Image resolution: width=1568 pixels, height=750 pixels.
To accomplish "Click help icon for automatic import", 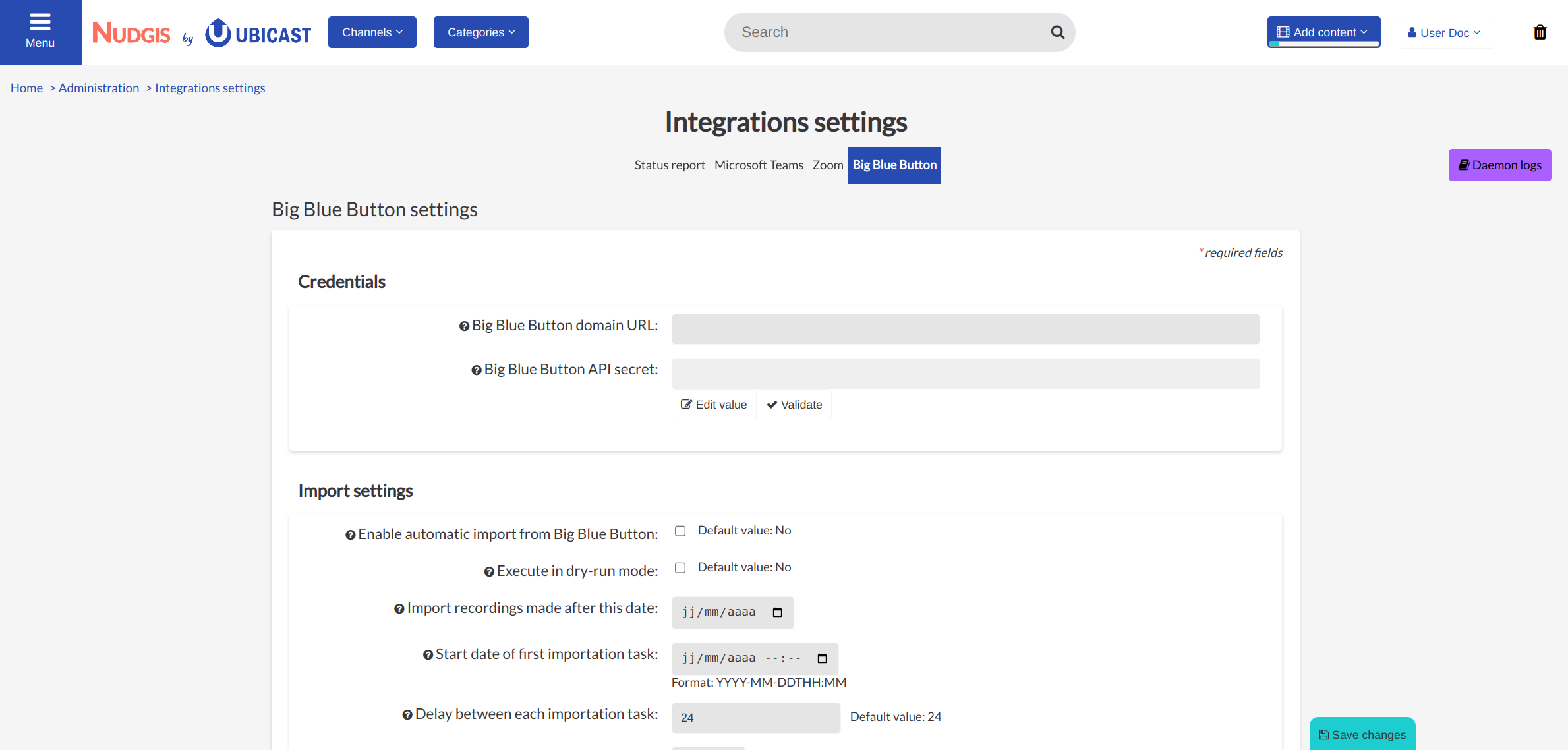I will pos(351,535).
